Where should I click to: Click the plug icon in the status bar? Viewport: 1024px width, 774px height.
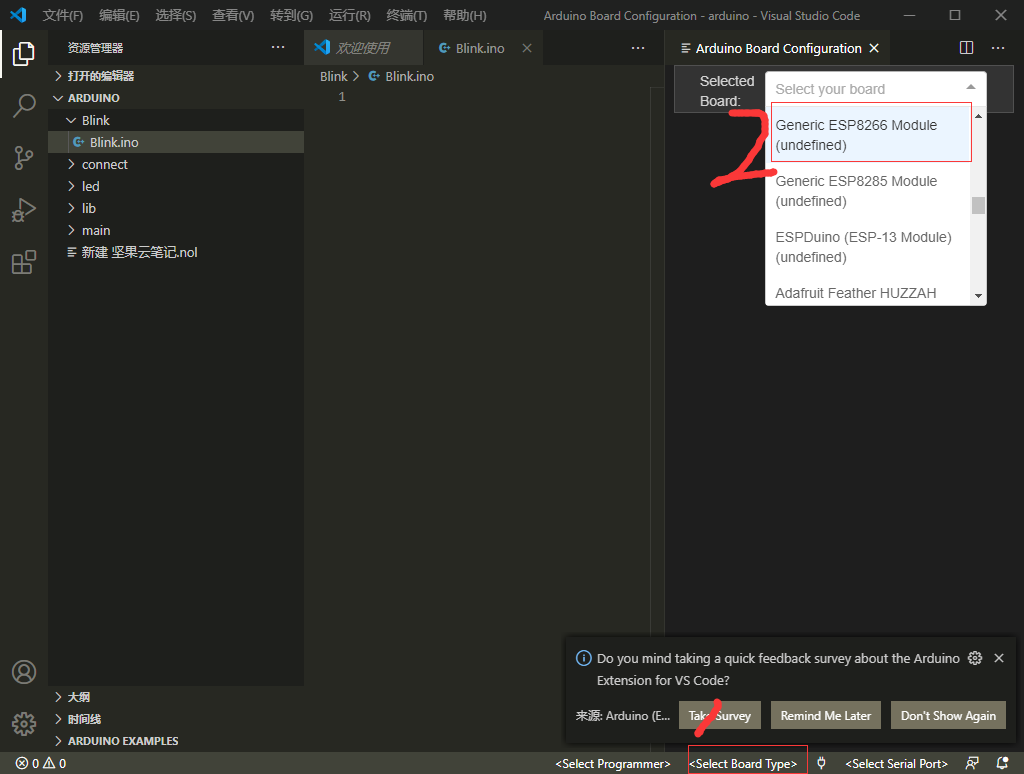822,763
